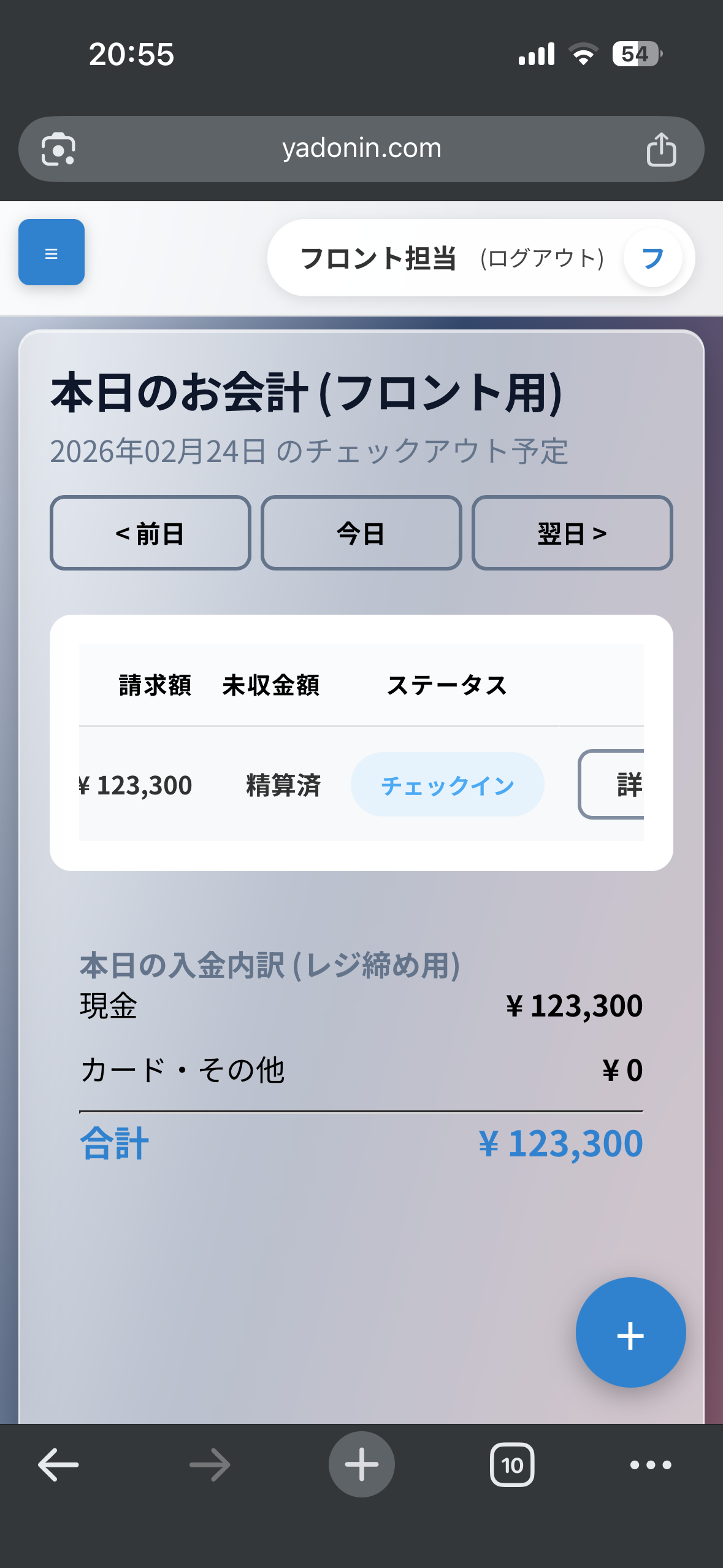The image size is (723, 1568).
Task: Go to next day with 翌日
Action: (x=572, y=533)
